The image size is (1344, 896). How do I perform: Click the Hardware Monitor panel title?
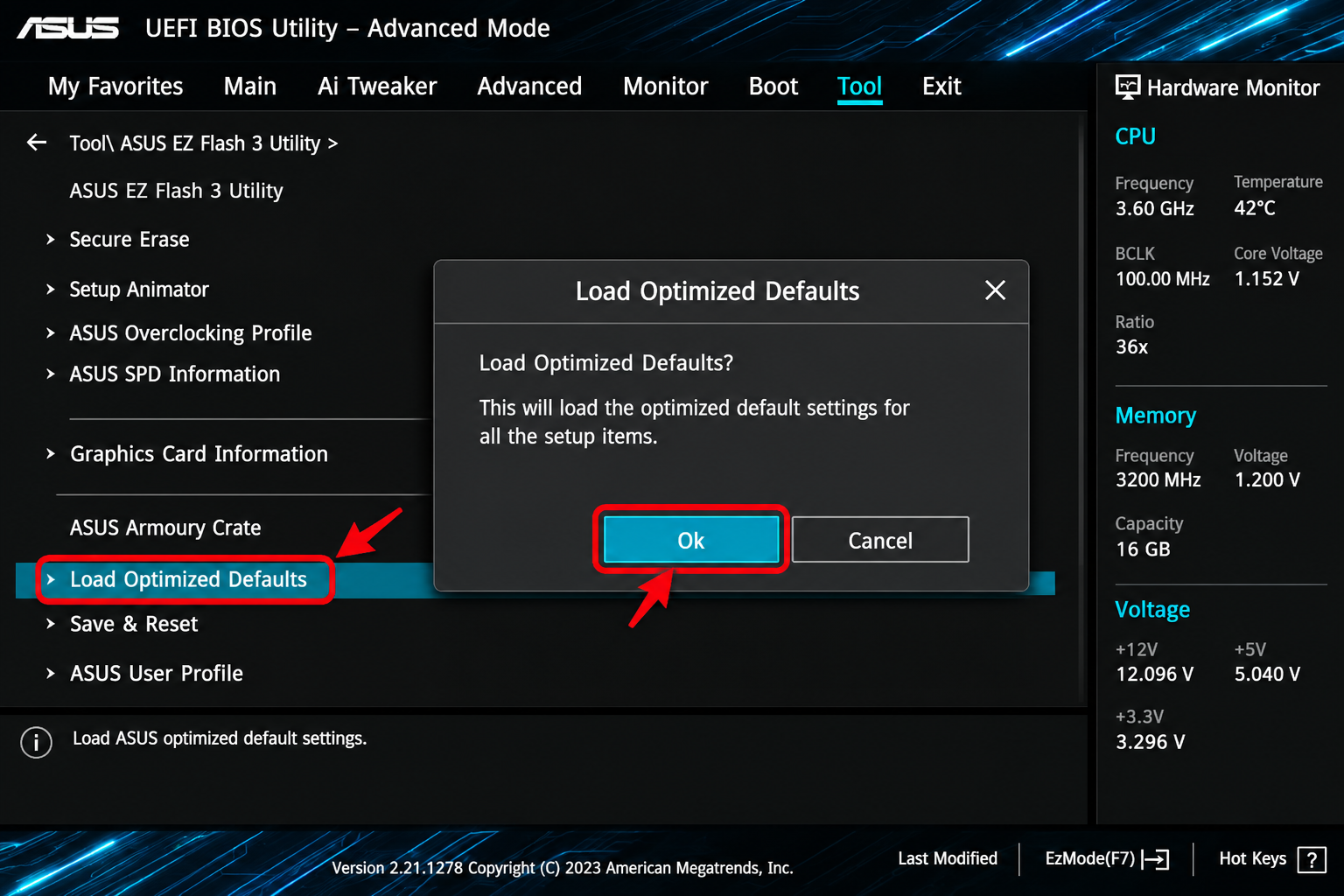coord(1233,87)
